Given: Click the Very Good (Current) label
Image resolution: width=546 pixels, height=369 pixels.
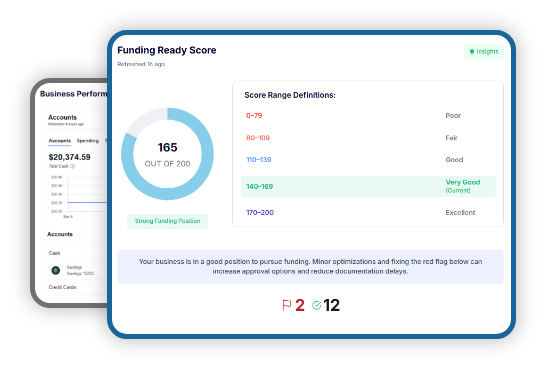Looking at the screenshot, I should coord(463,186).
